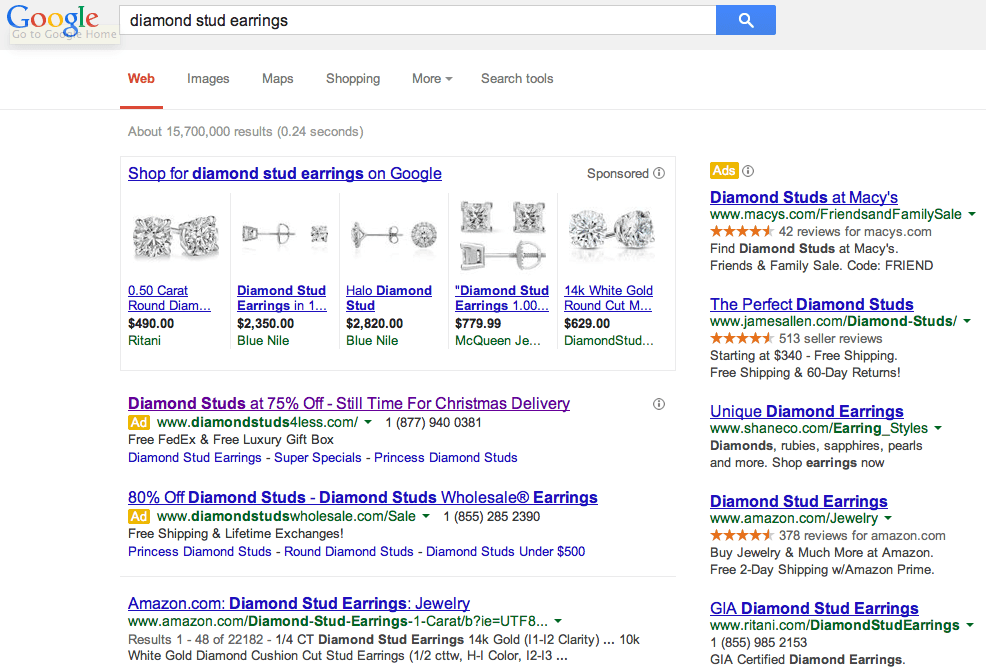This screenshot has height=669, width=986.
Task: Go to Google Home via logo
Action: coord(53,20)
